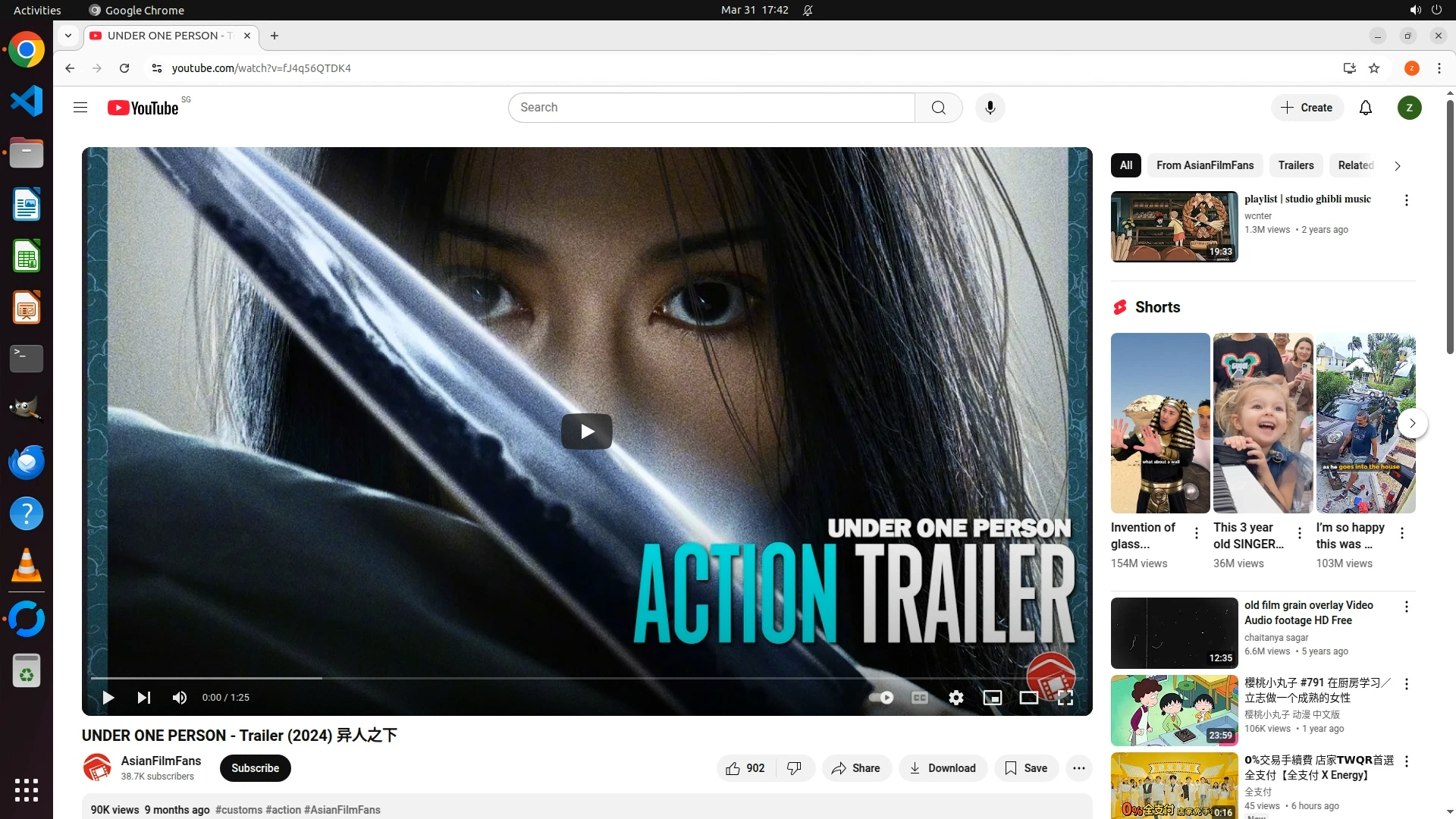Select the Trailers filter chip
This screenshot has width=1456, height=819.
pyautogui.click(x=1295, y=165)
